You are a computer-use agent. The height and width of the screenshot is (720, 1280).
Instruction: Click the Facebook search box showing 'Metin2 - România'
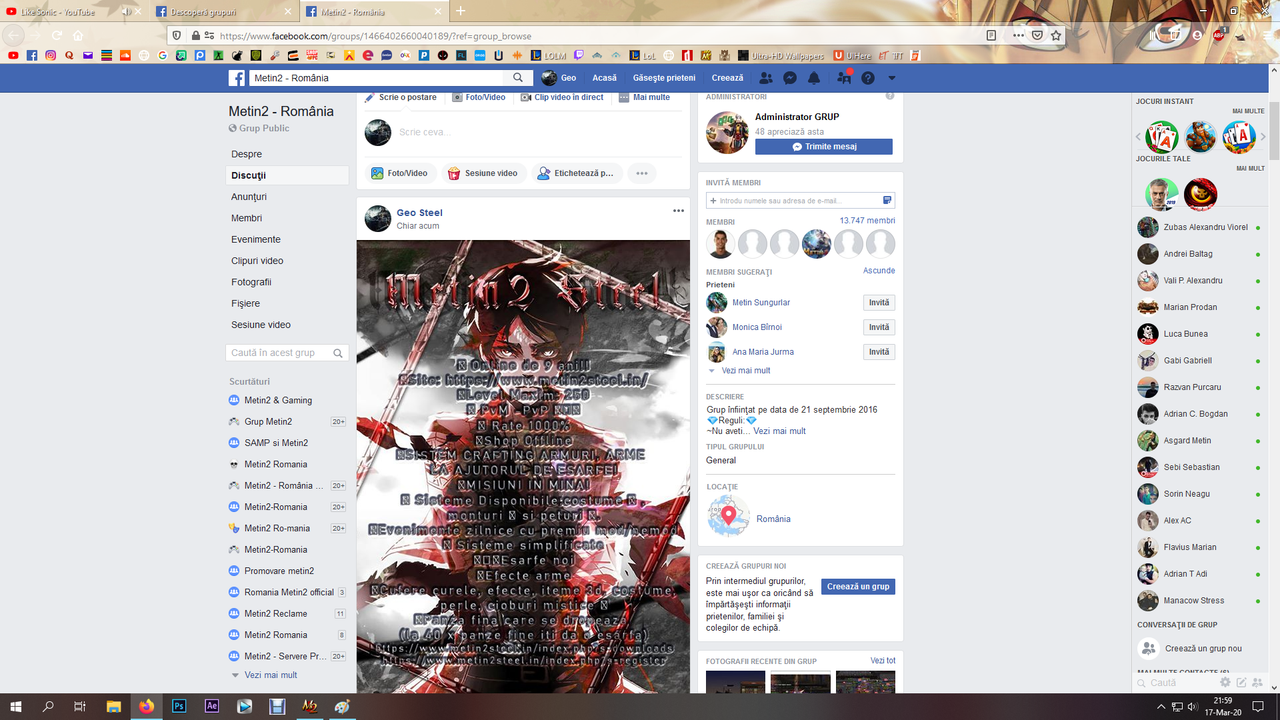tap(378, 78)
